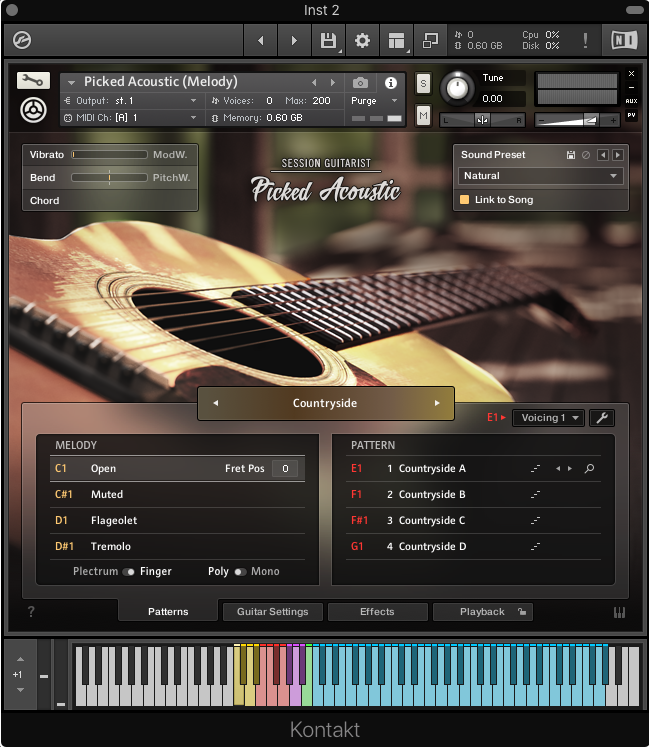Go to next instrument with the toolbar right arrow
Screen dimensions: 649x747
click(x=294, y=40)
